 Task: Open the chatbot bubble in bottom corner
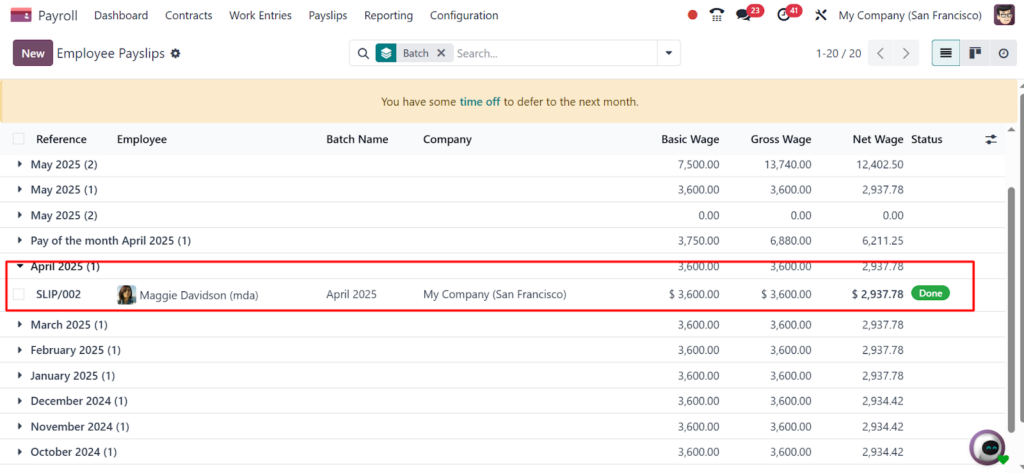tap(988, 447)
